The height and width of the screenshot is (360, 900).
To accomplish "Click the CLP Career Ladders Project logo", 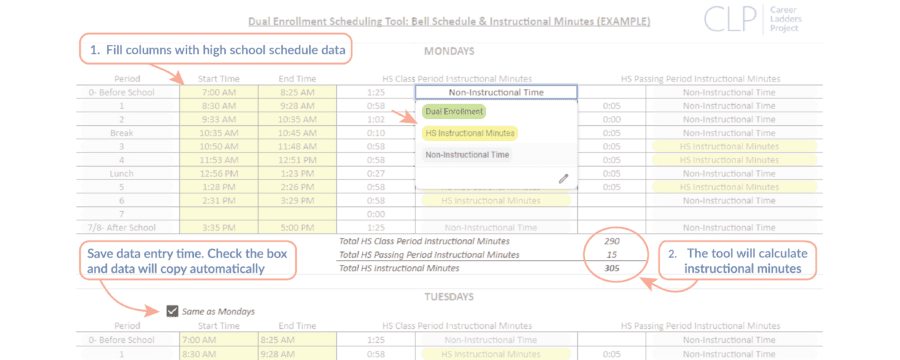I will (x=752, y=19).
